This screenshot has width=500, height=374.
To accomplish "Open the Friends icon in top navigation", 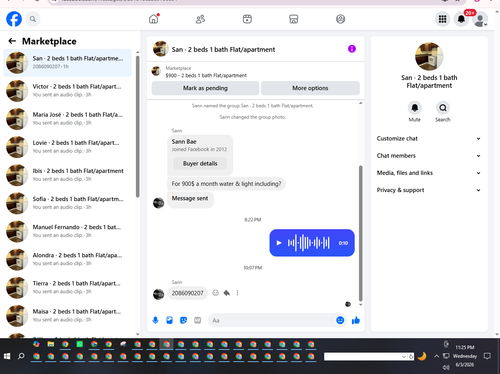I will click(x=200, y=19).
